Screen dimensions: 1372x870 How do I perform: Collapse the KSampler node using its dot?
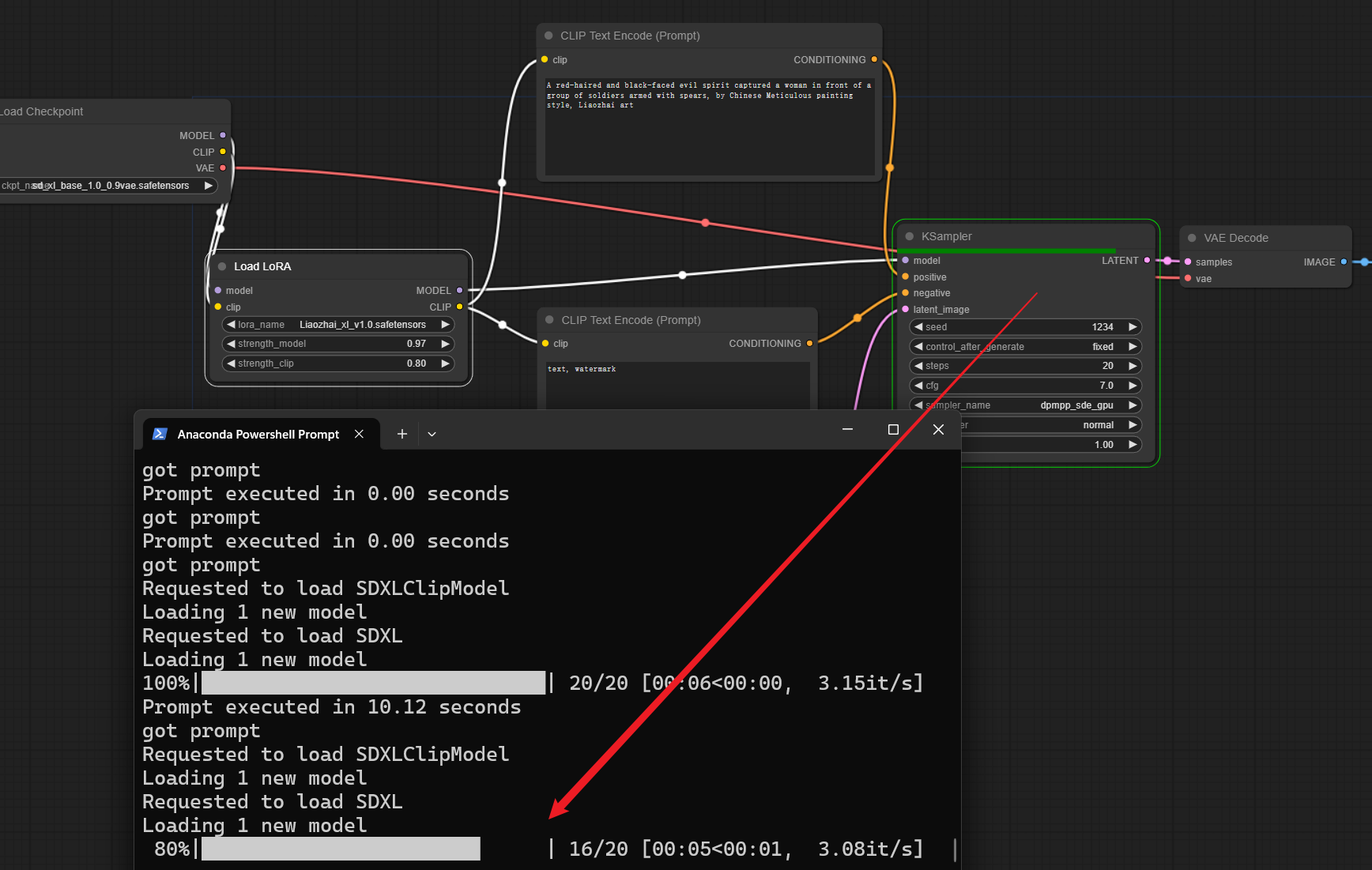(x=909, y=236)
